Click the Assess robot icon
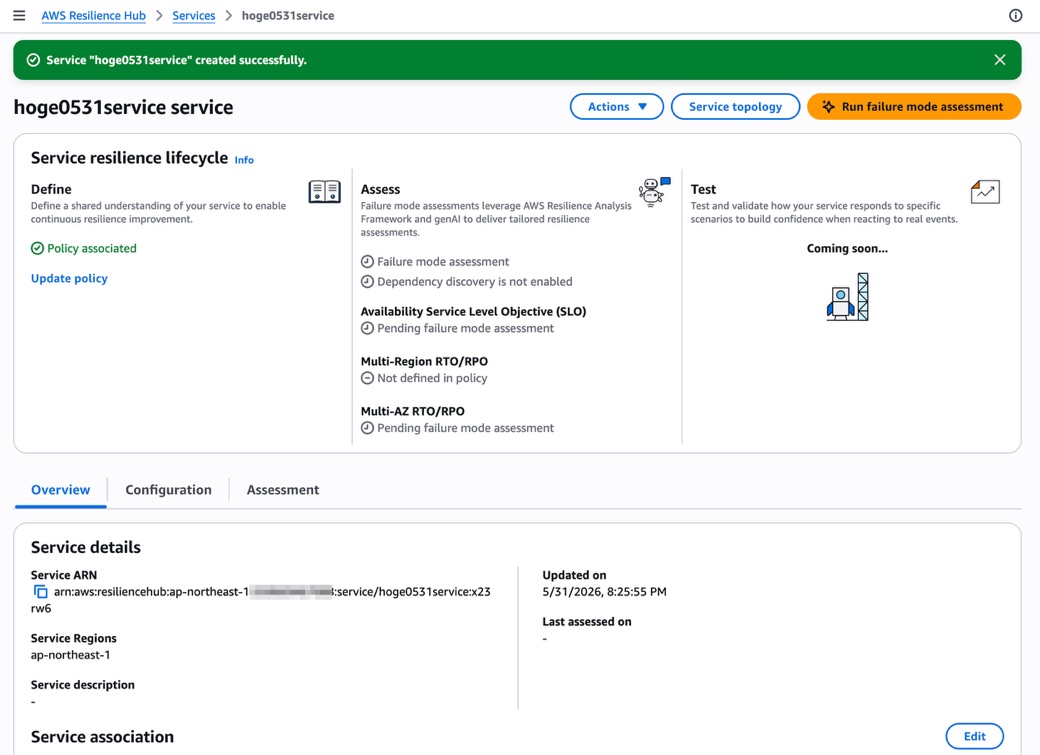The width and height of the screenshot is (1040, 755). [654, 192]
